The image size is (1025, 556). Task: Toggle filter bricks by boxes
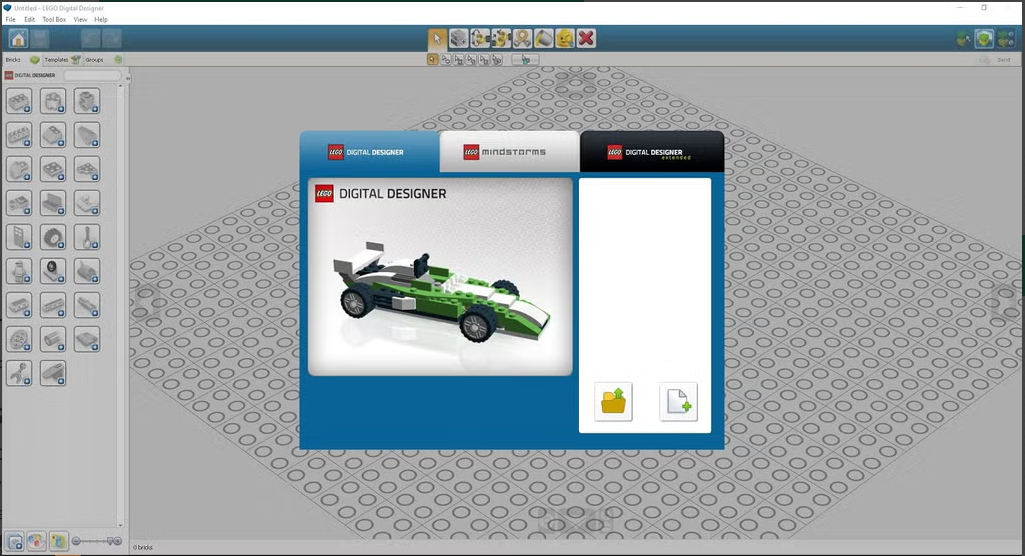tap(58, 542)
